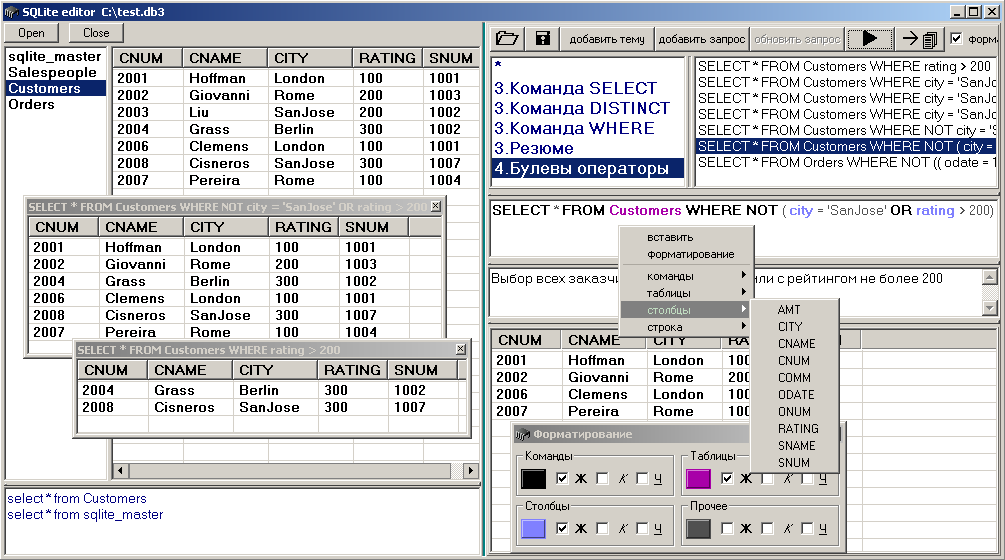Click the добавить запрос button
The height and width of the screenshot is (560, 1005).
[701, 39]
